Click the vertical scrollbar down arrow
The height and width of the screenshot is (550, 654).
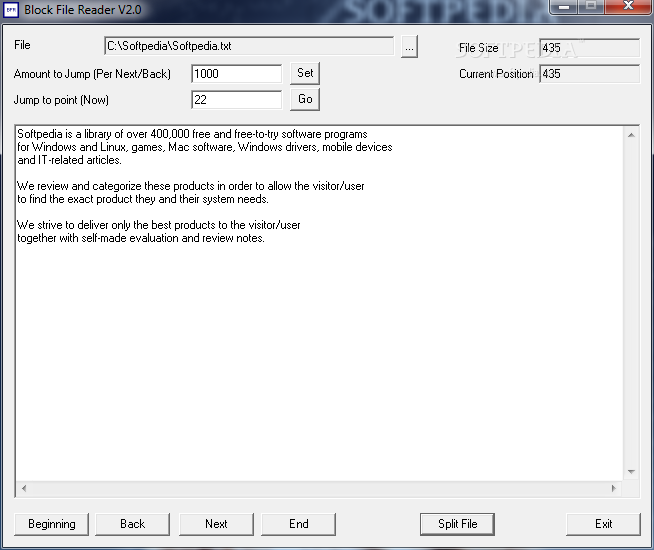point(631,472)
